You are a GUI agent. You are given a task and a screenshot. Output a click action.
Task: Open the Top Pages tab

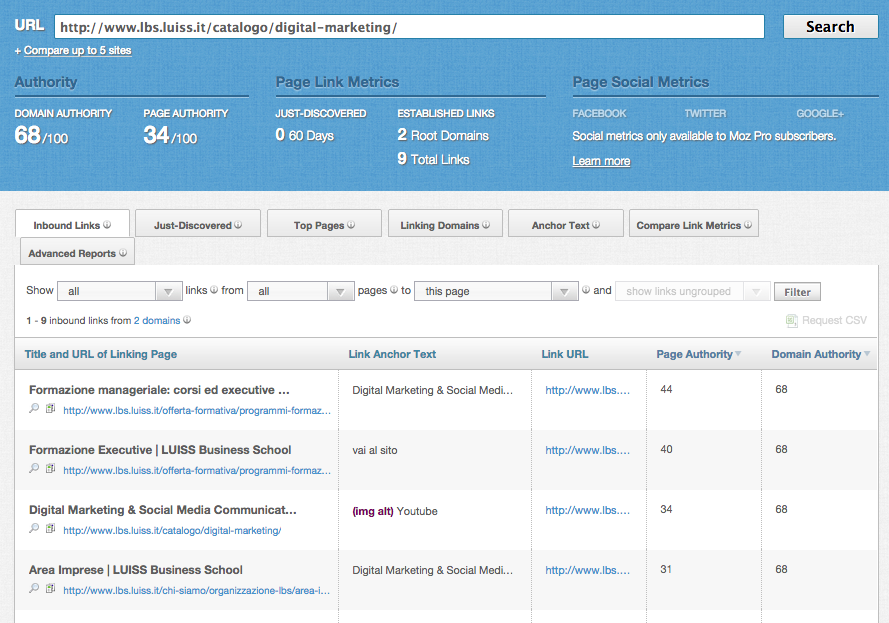point(324,223)
